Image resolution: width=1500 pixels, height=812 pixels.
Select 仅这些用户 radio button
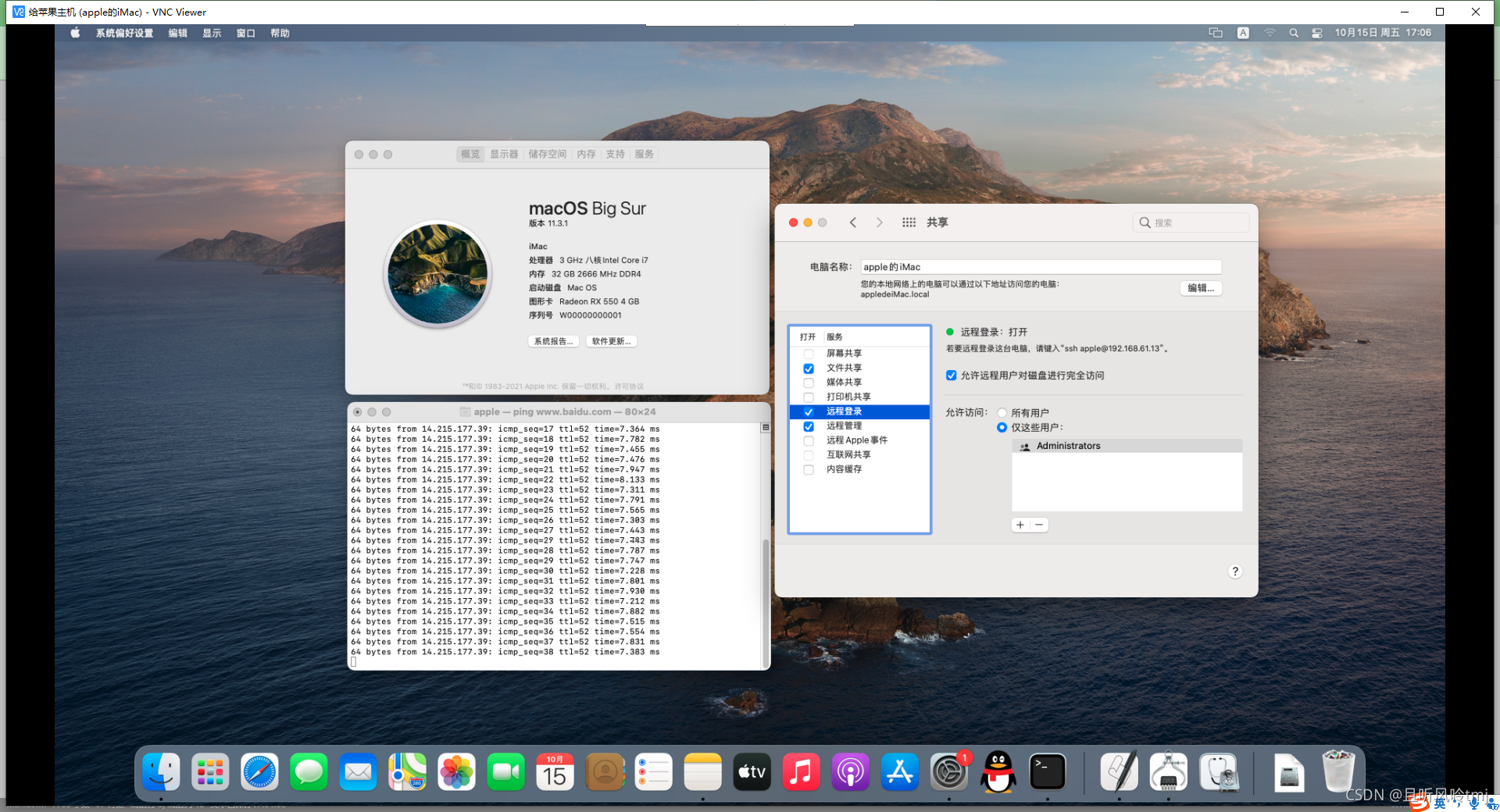pos(1002,427)
